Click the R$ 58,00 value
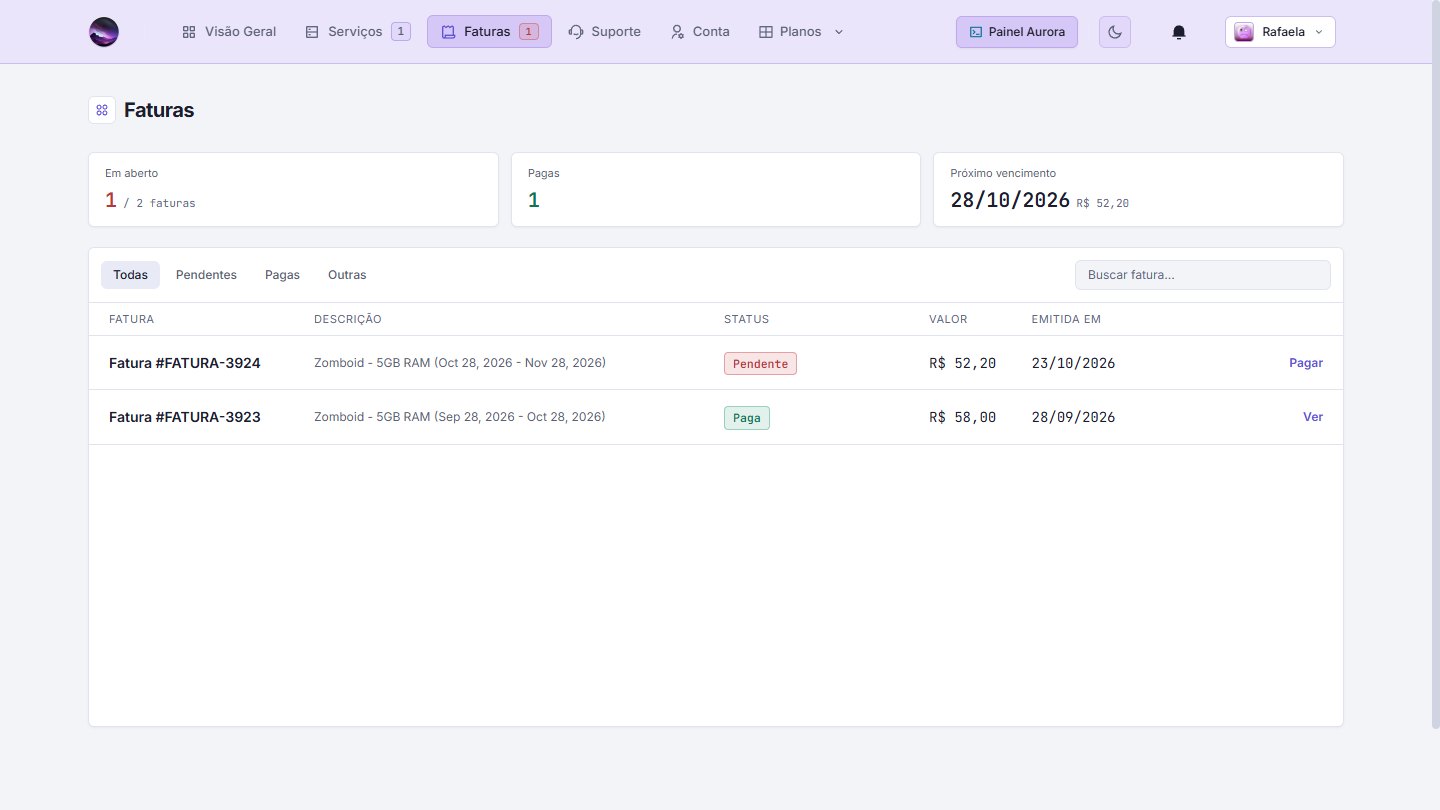 (x=962, y=417)
